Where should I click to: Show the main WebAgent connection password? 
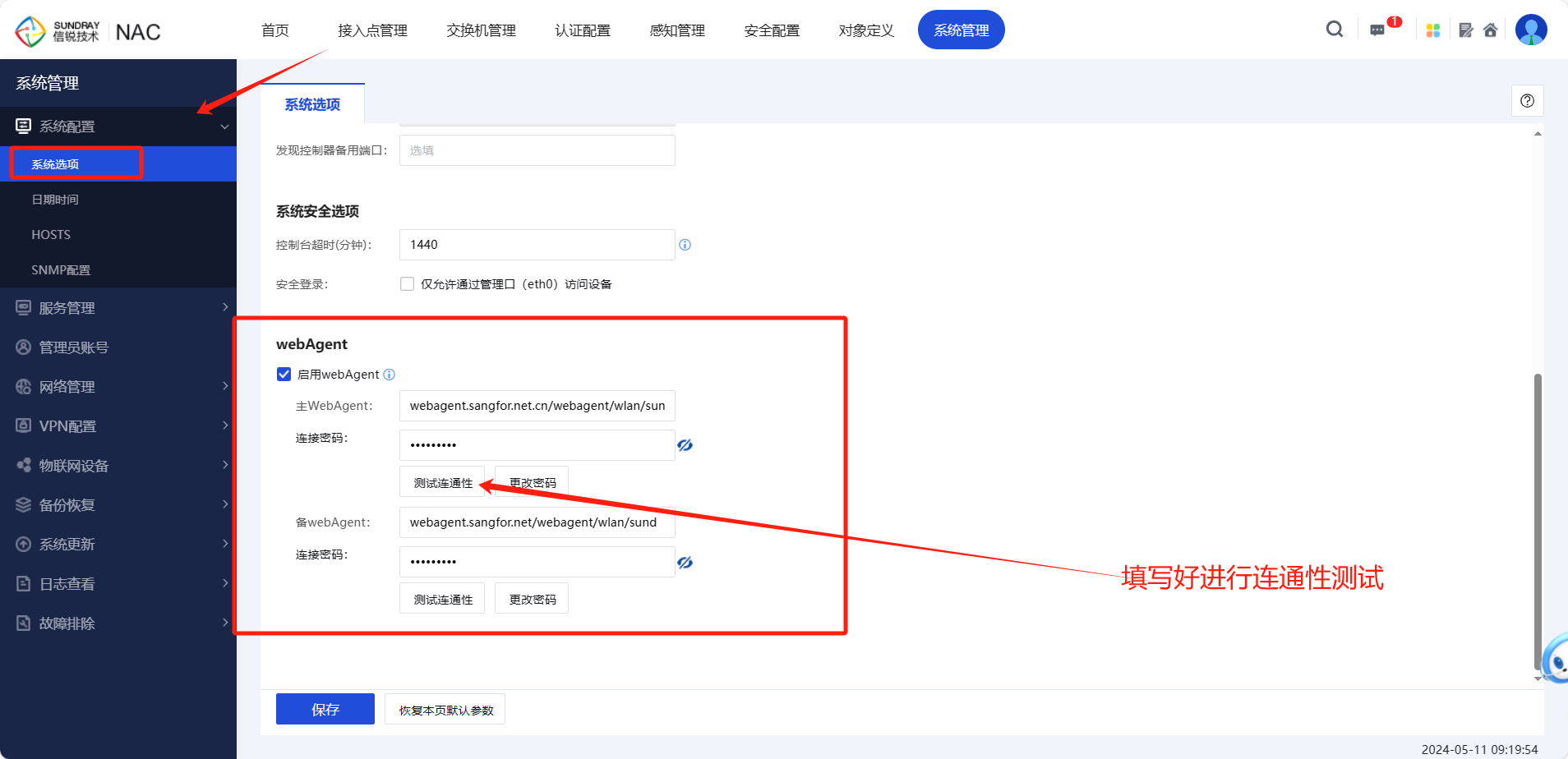(685, 445)
